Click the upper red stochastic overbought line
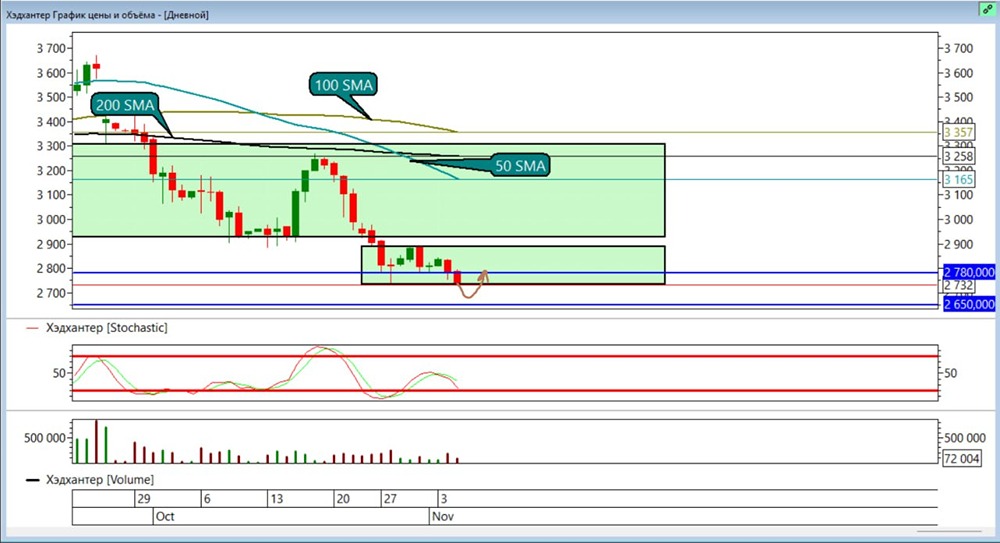1000x543 pixels. click(505, 356)
